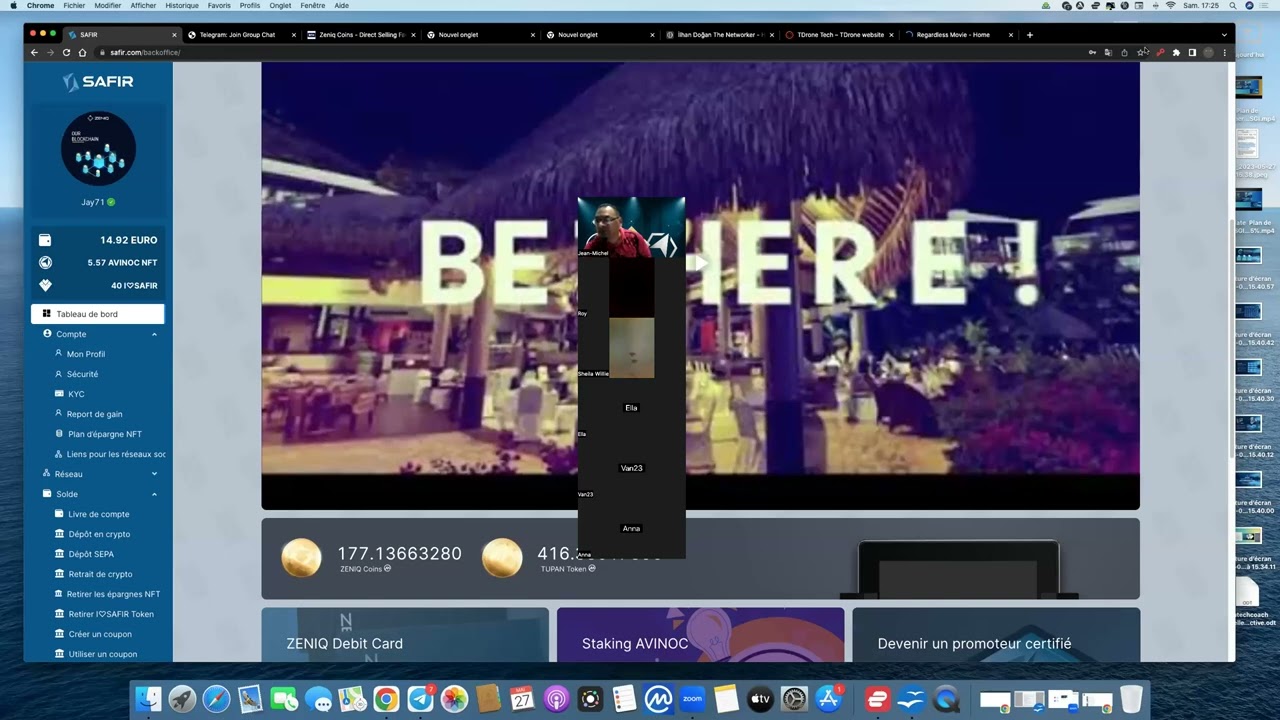Viewport: 1280px width, 720px height.
Task: Open the Tableau de bord dashboard
Action: (x=98, y=314)
